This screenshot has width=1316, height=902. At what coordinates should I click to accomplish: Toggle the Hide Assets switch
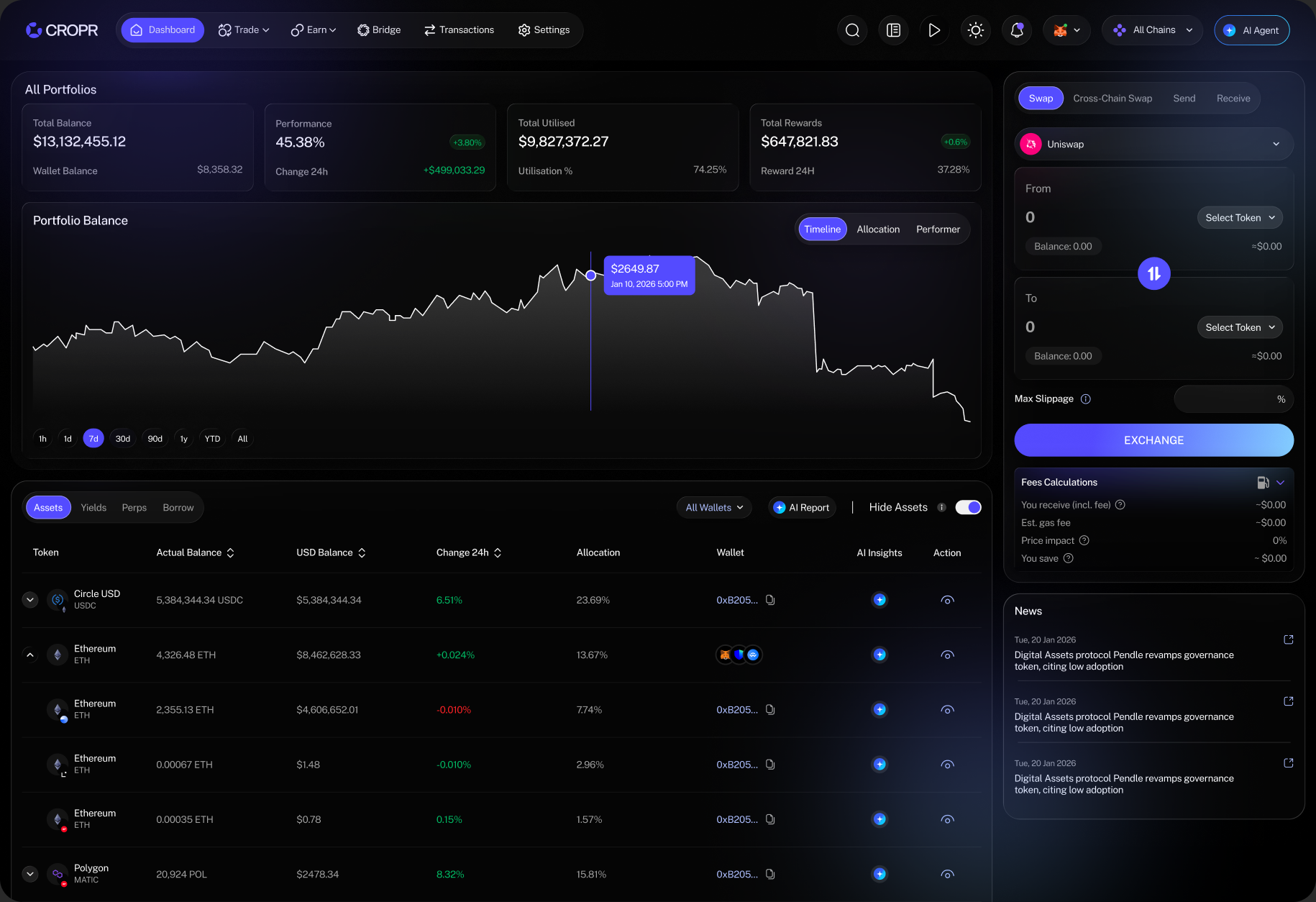click(968, 507)
